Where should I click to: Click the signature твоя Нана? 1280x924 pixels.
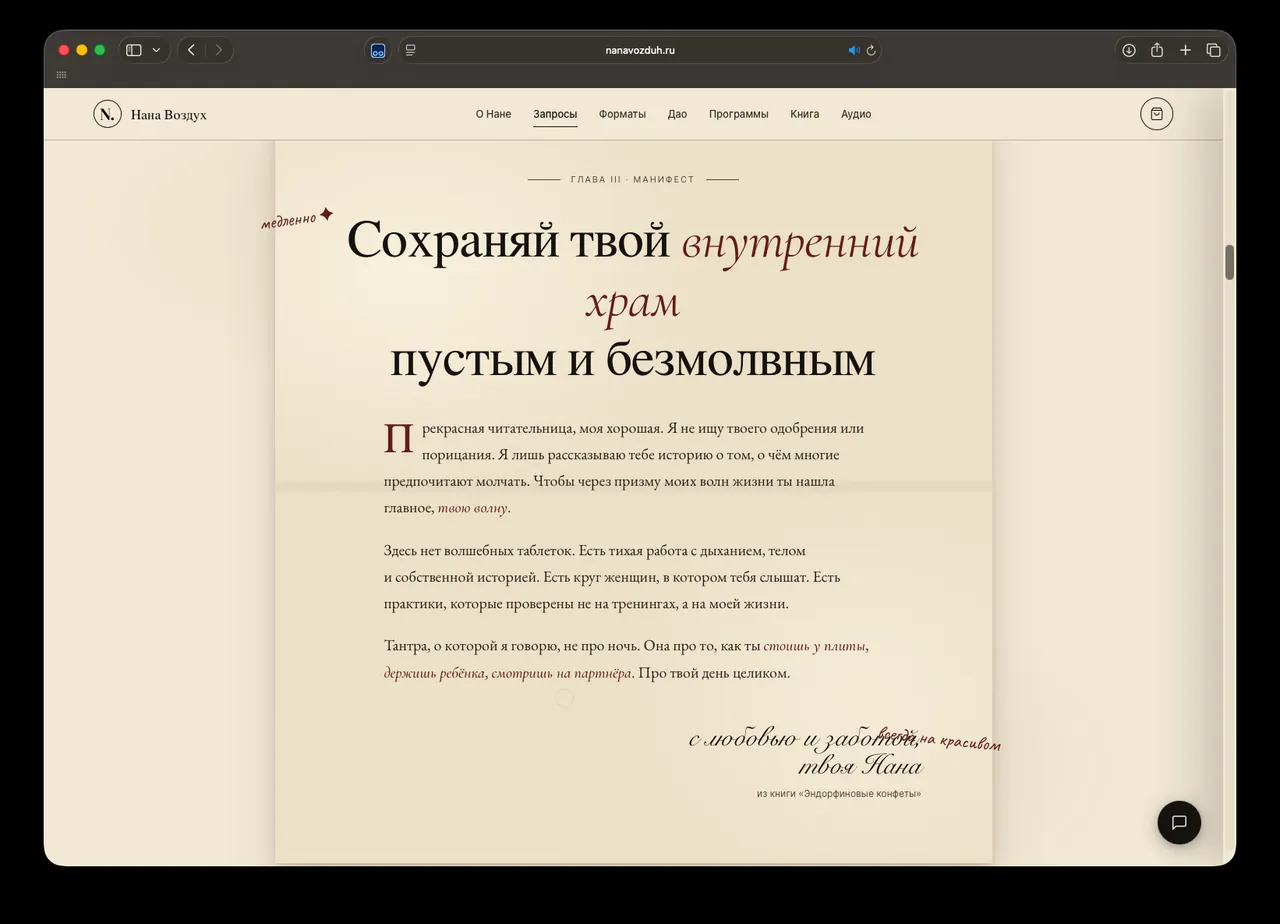point(860,767)
